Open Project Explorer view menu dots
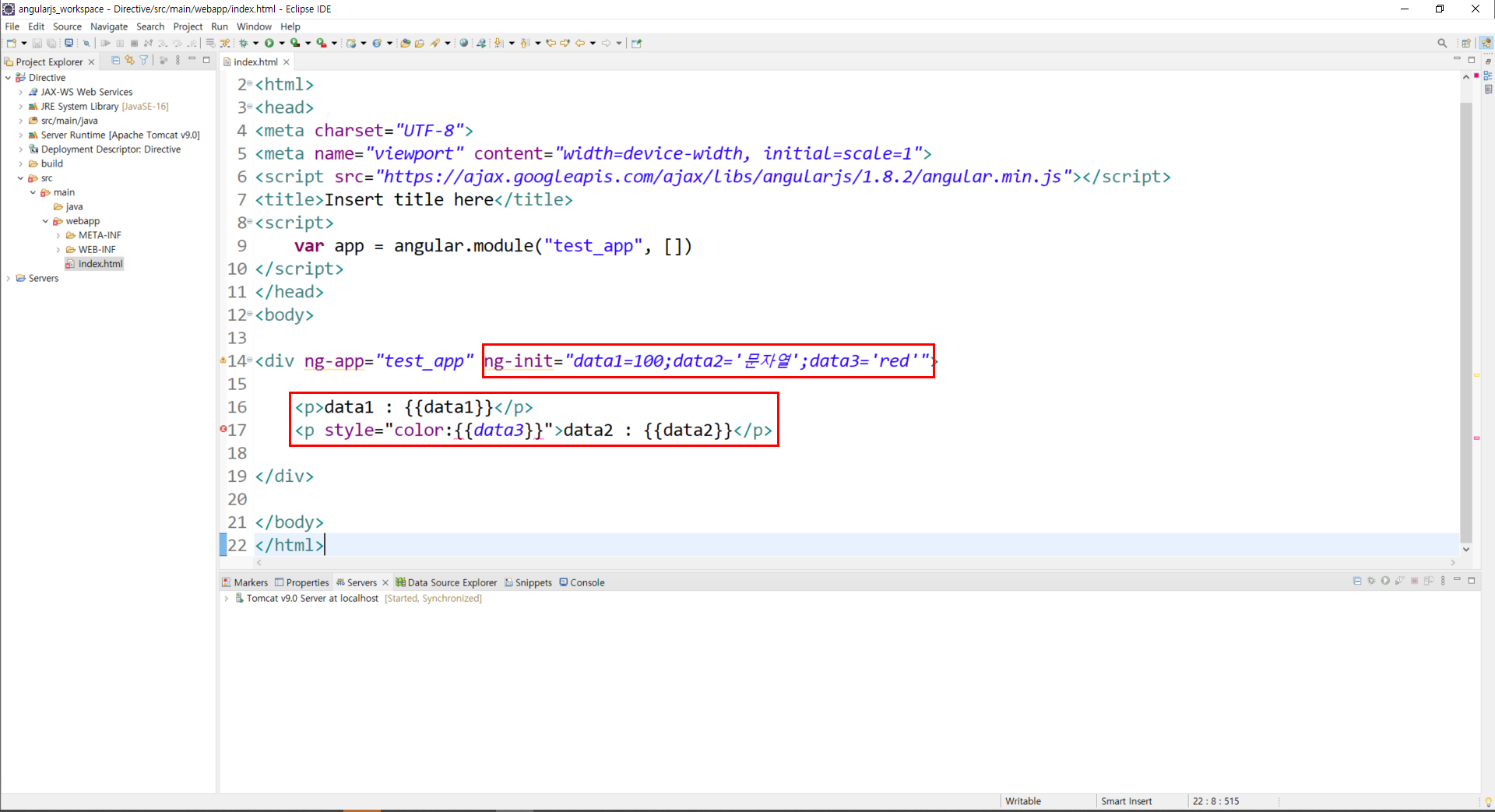 [x=178, y=61]
